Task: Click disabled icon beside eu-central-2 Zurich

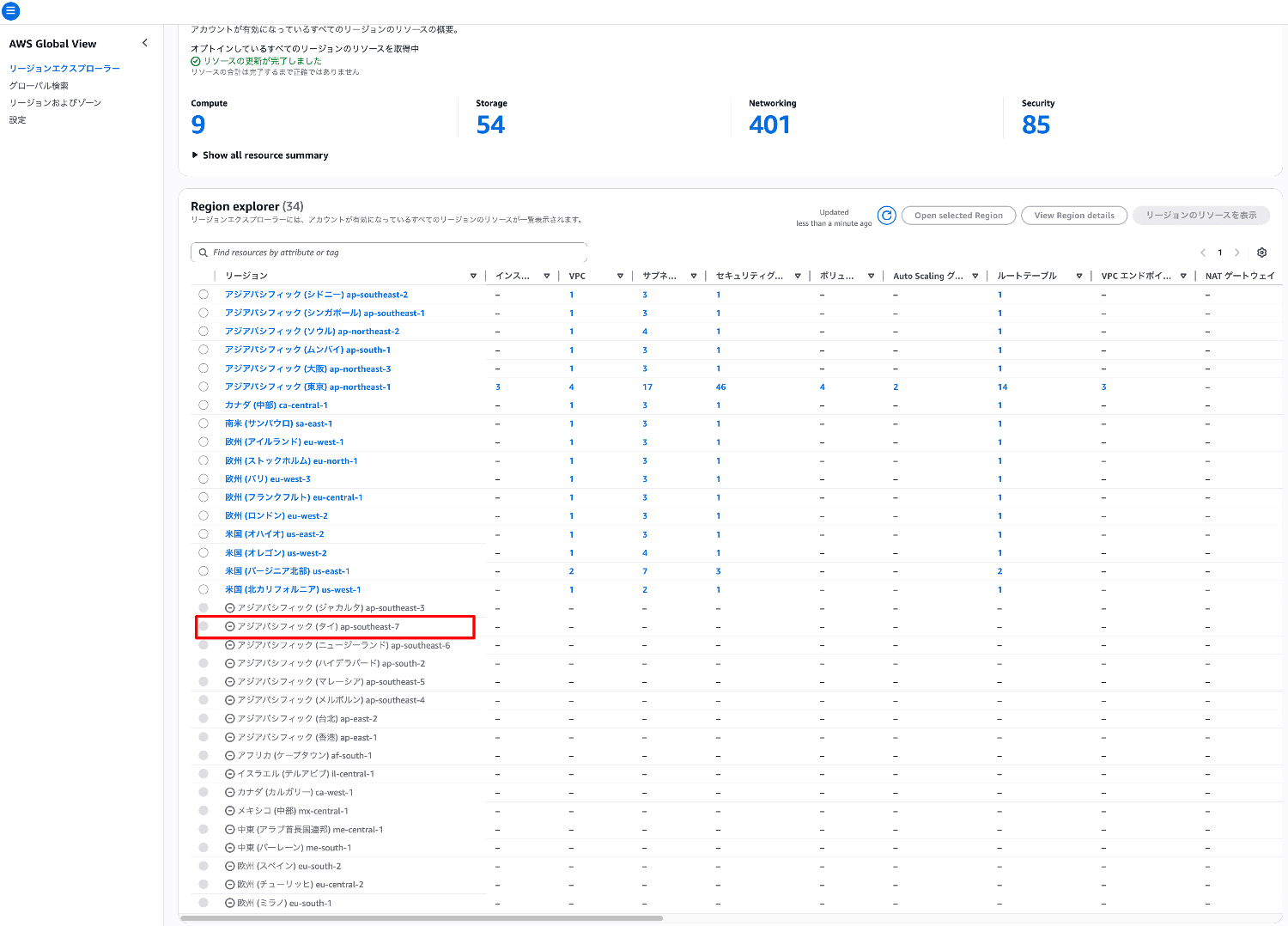Action: pos(230,885)
